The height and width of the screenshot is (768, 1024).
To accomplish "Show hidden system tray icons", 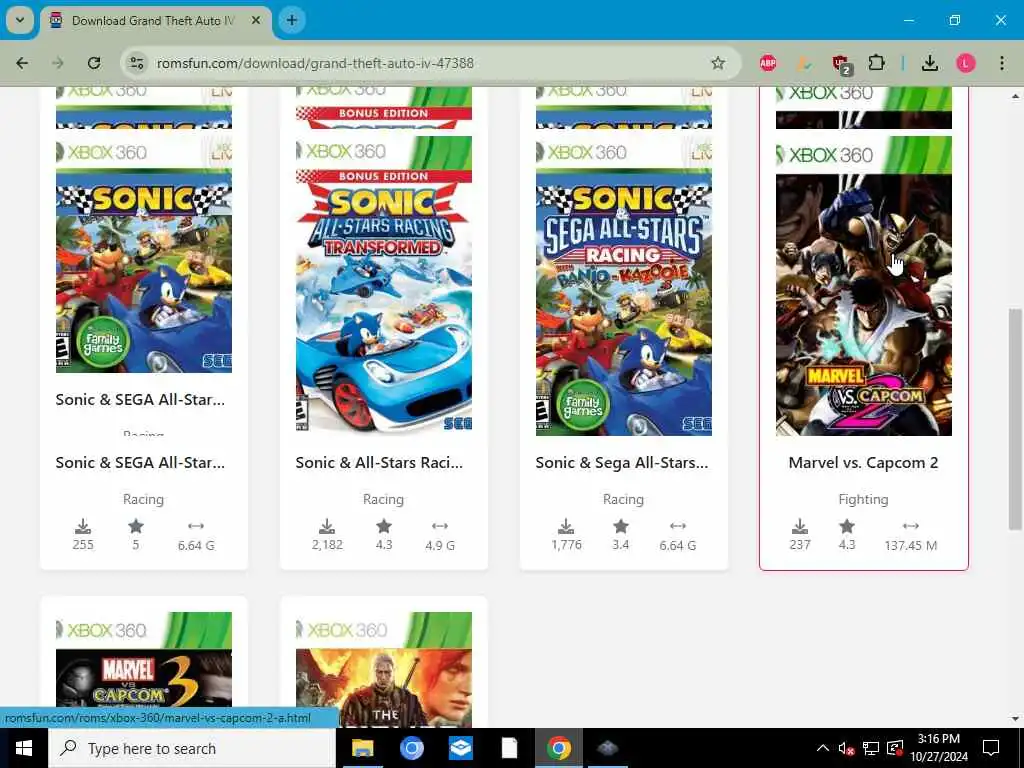I will coord(823,748).
